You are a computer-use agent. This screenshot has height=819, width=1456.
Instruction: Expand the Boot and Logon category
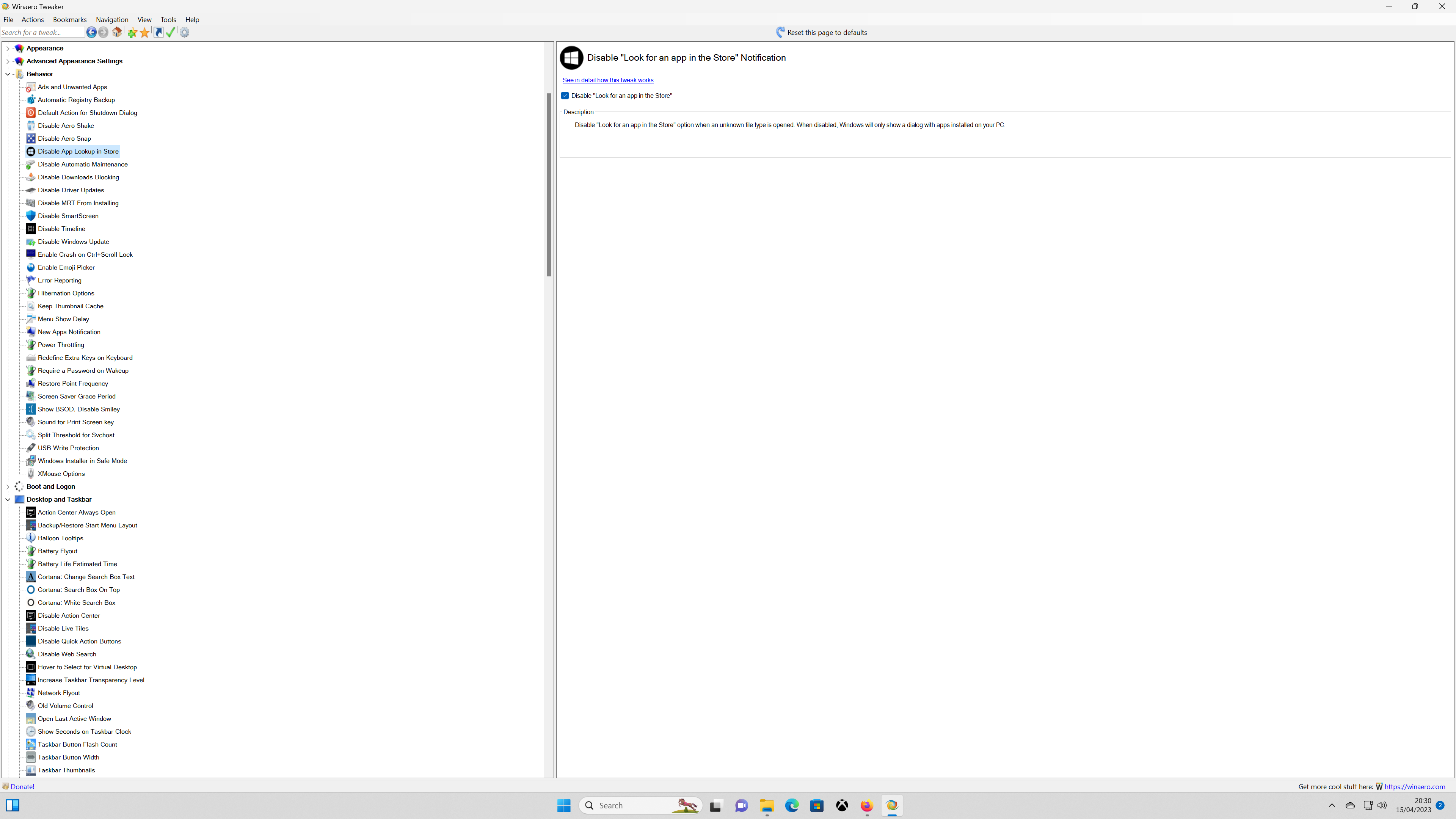[7, 486]
